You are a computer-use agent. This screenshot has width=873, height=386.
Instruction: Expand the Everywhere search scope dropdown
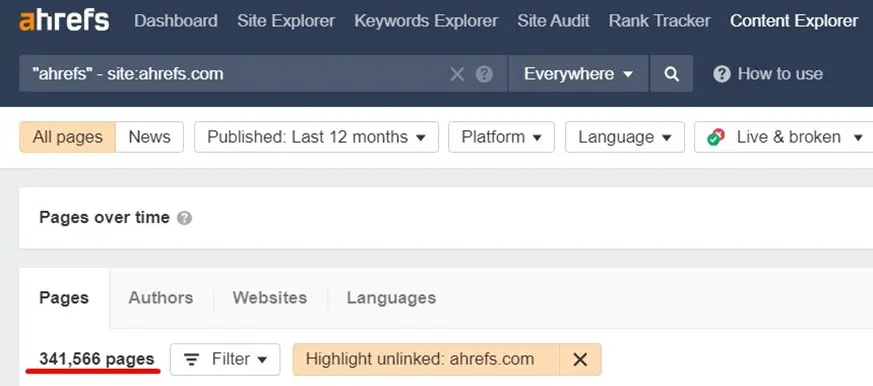pos(578,74)
